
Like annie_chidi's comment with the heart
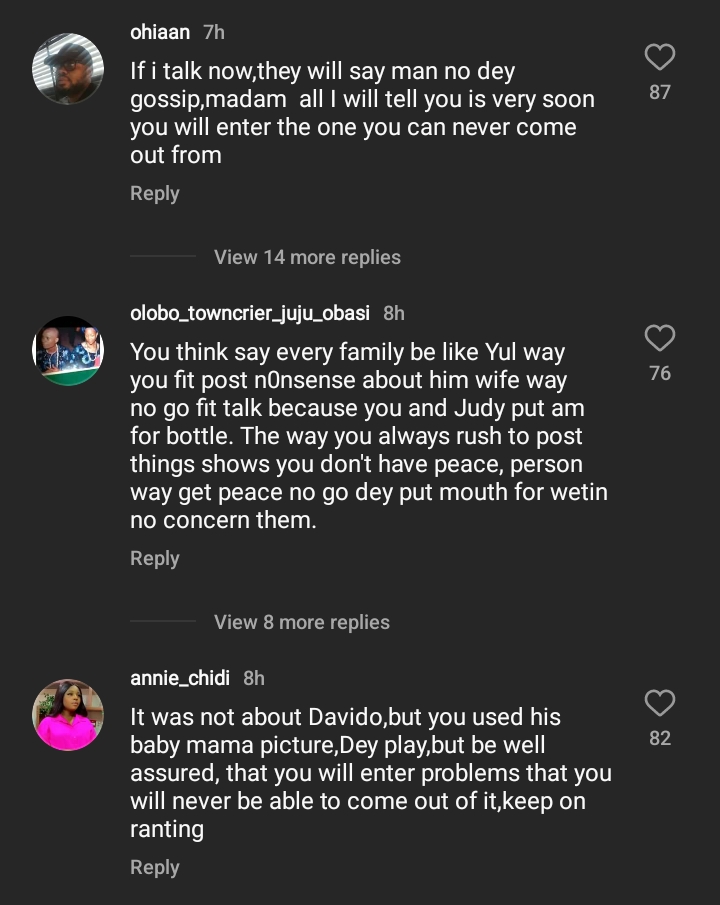pos(659,704)
